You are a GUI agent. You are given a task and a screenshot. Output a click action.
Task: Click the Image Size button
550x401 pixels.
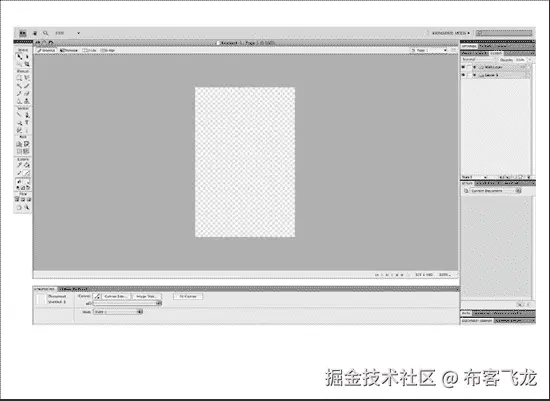(x=146, y=296)
